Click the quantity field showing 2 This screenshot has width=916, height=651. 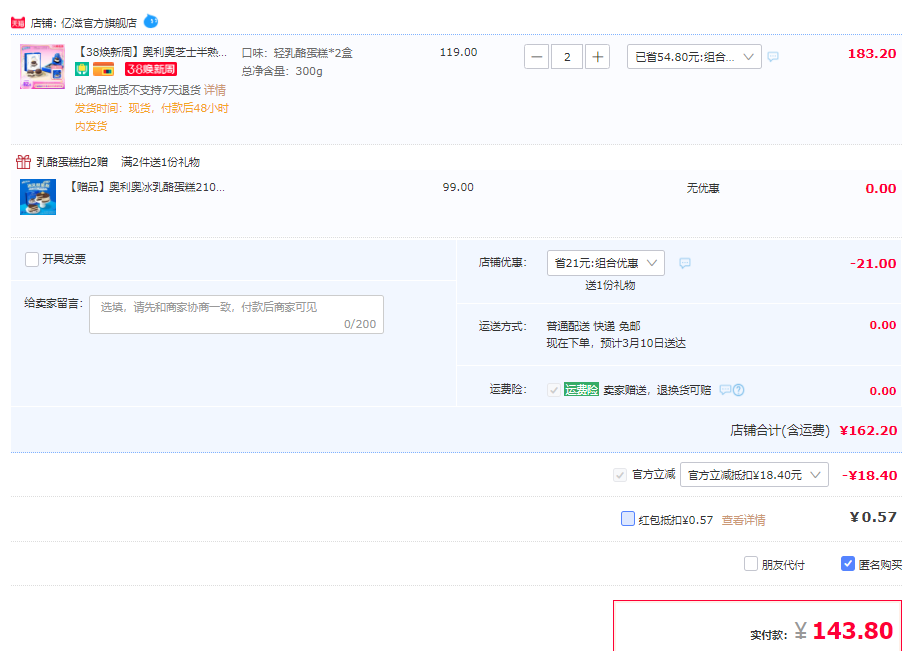pyautogui.click(x=567, y=57)
